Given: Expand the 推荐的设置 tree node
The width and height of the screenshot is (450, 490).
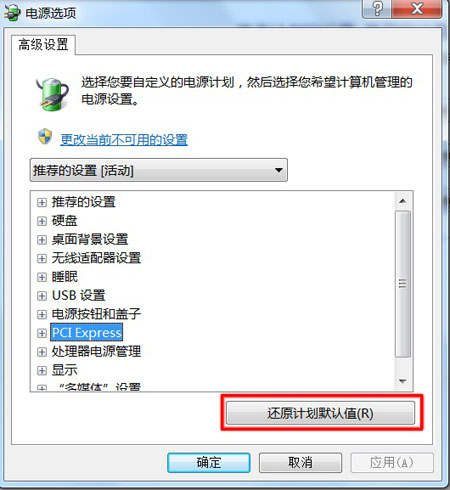Looking at the screenshot, I should [x=42, y=202].
